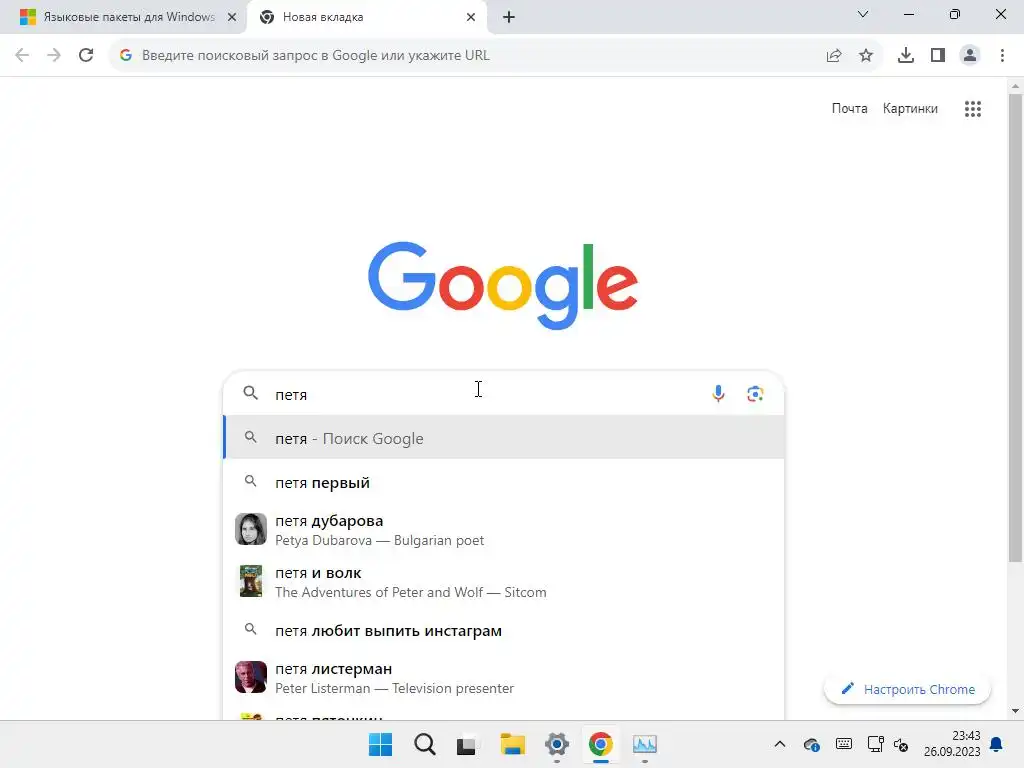1024x768 pixels.
Task: Reload the current page
Action: [86, 56]
